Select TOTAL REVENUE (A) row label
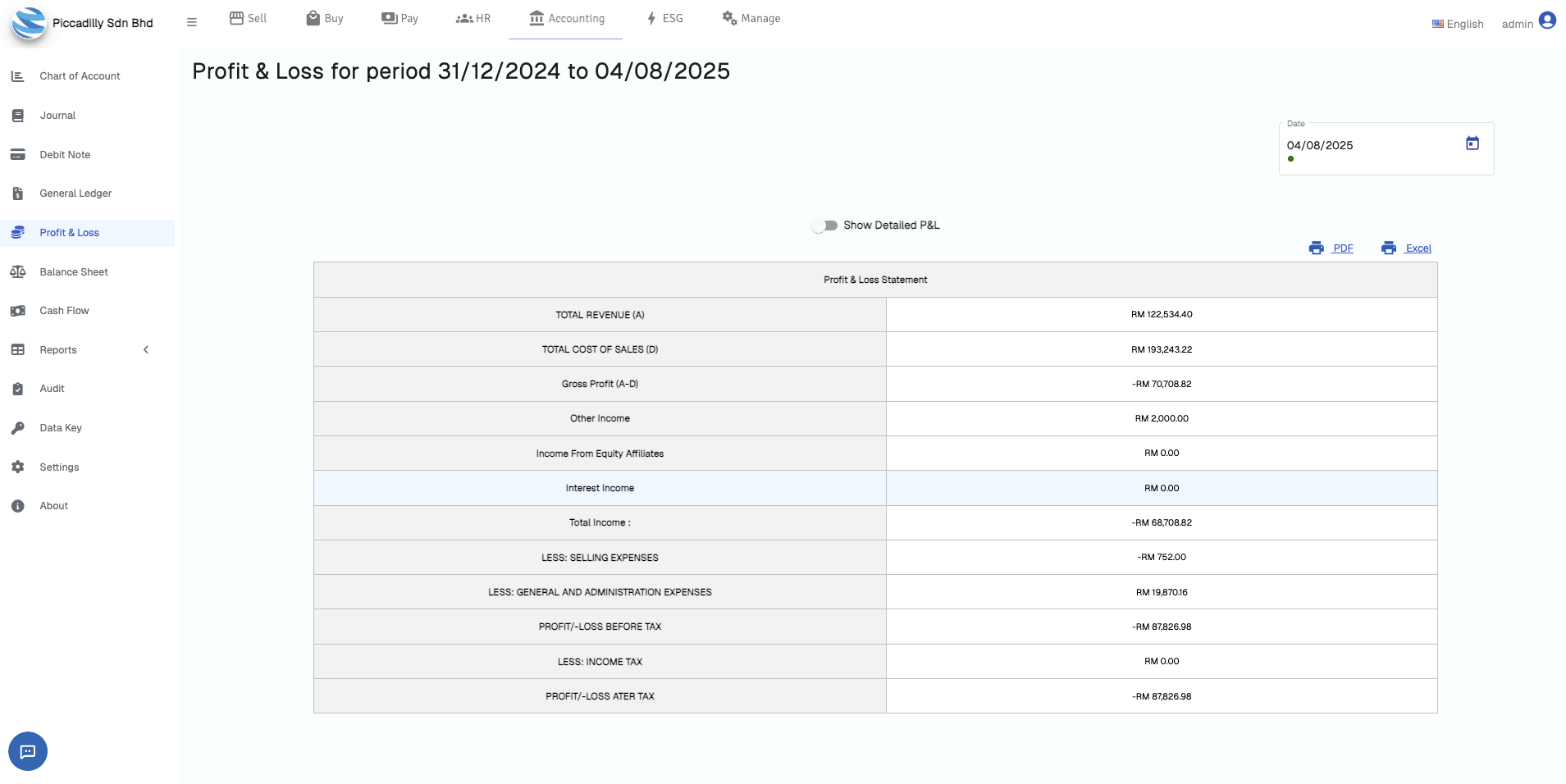 [x=600, y=315]
